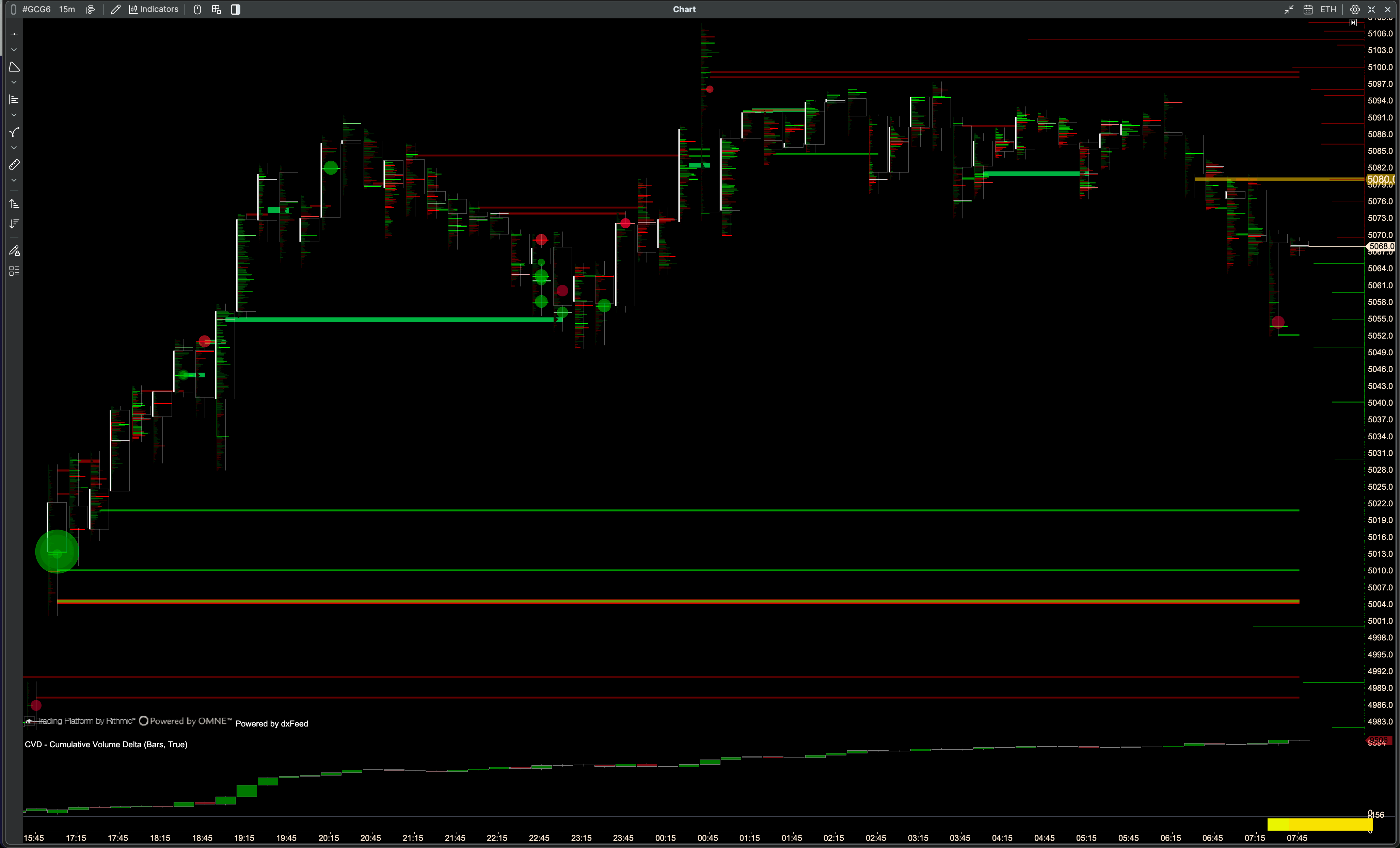The width and height of the screenshot is (1400, 848).
Task: Click the send drawings backward icon
Action: click(x=14, y=224)
